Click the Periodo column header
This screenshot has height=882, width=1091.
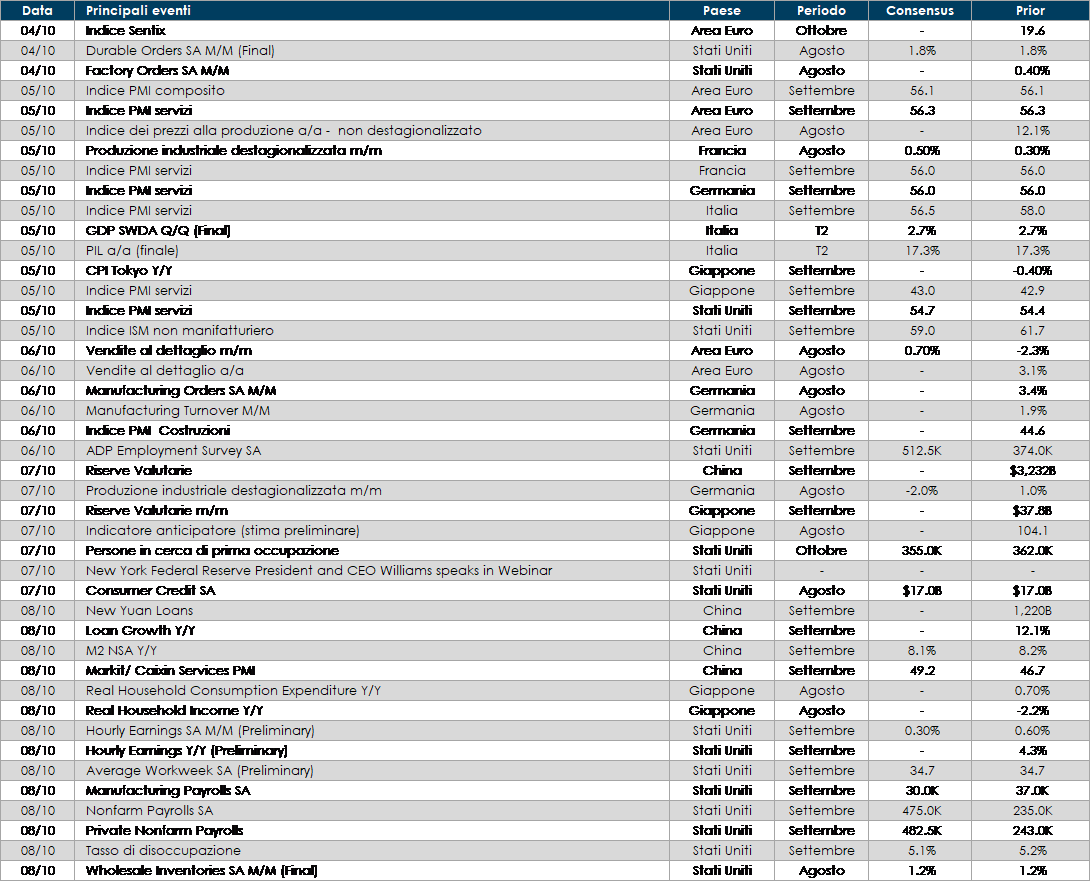click(821, 11)
